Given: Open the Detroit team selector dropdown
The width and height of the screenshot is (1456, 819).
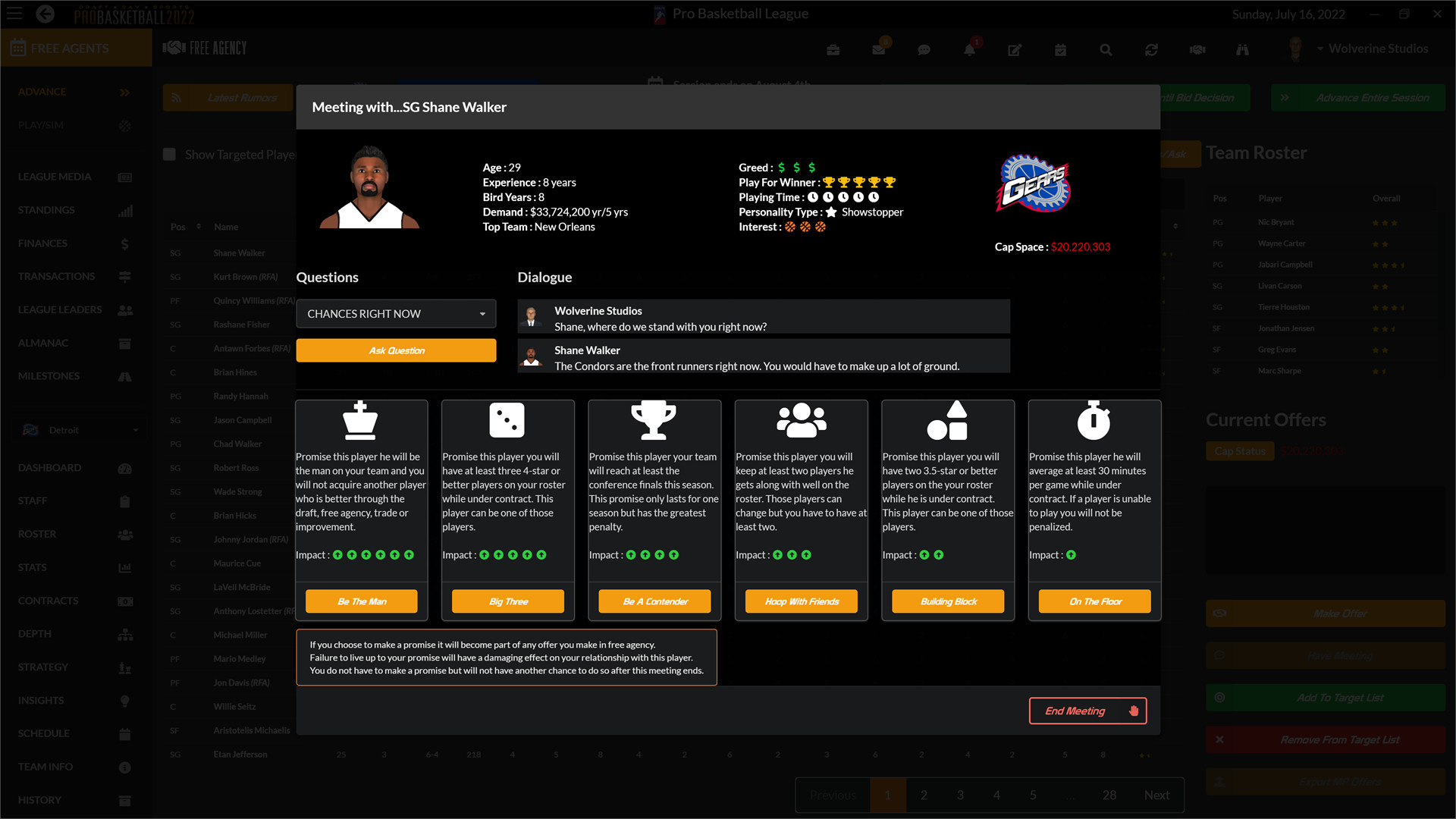Looking at the screenshot, I should click(x=78, y=429).
